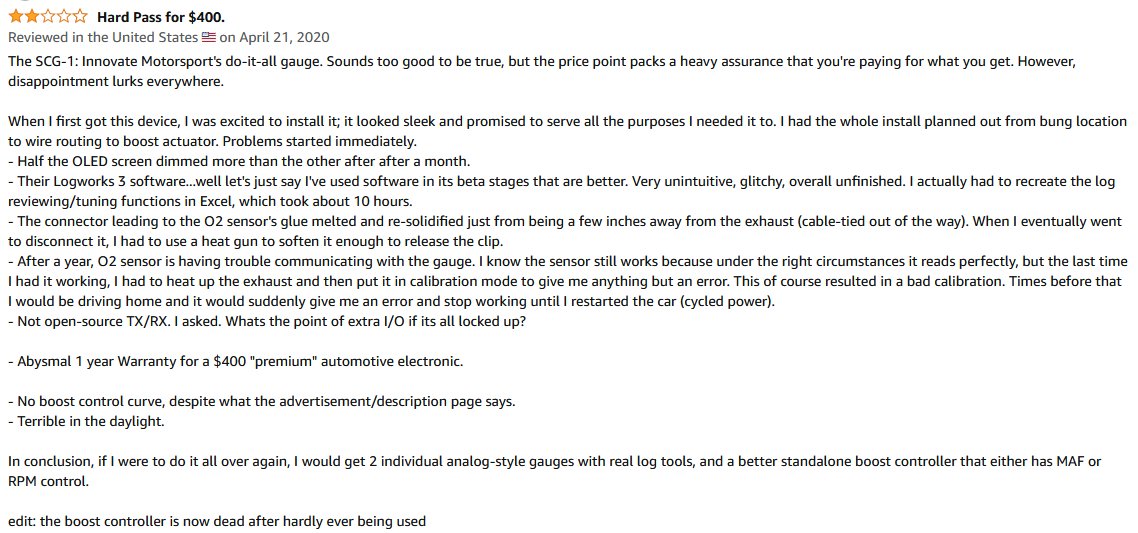Click the 'disappointment lurks everywhere.' line
This screenshot has height=533, width=1138.
click(116, 81)
